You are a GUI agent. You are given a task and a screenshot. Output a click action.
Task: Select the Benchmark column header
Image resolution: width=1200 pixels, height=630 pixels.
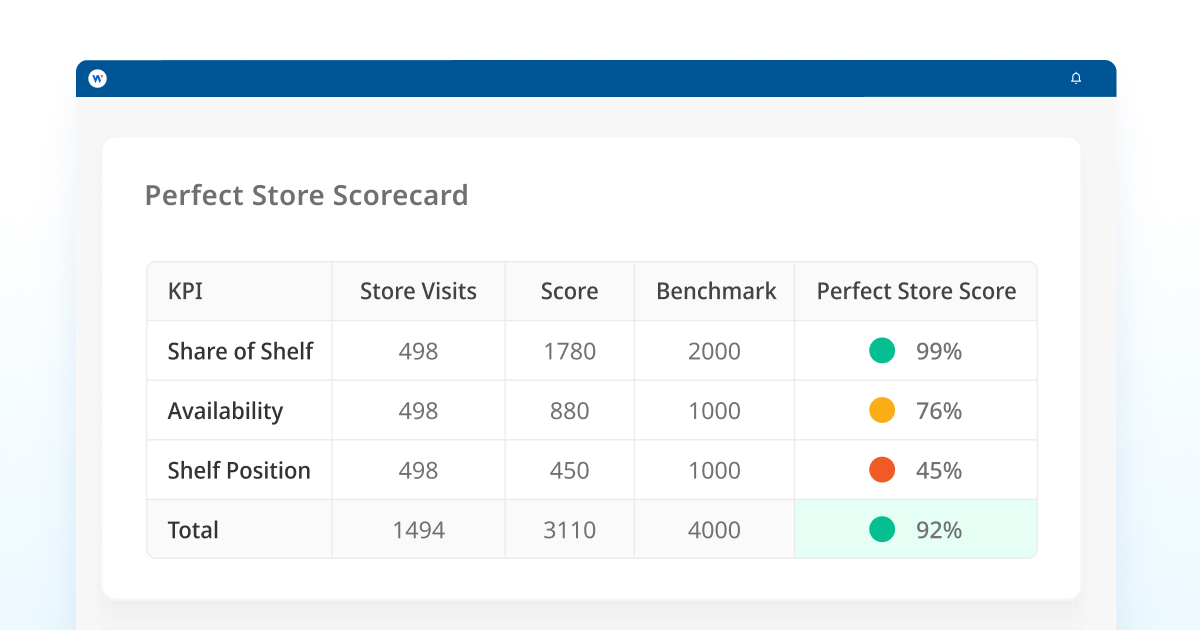pyautogui.click(x=716, y=291)
